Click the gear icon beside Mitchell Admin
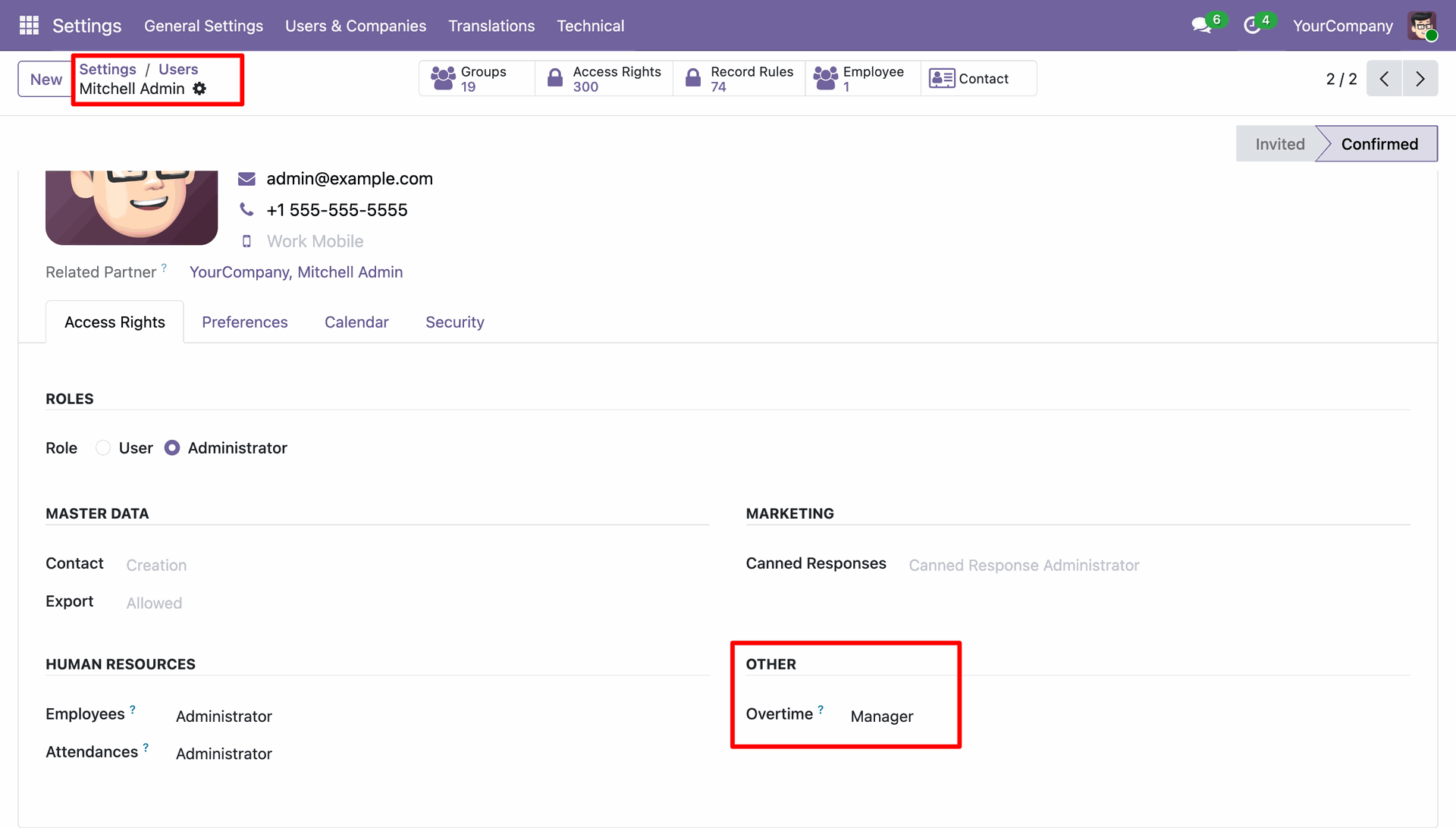 pyautogui.click(x=199, y=89)
